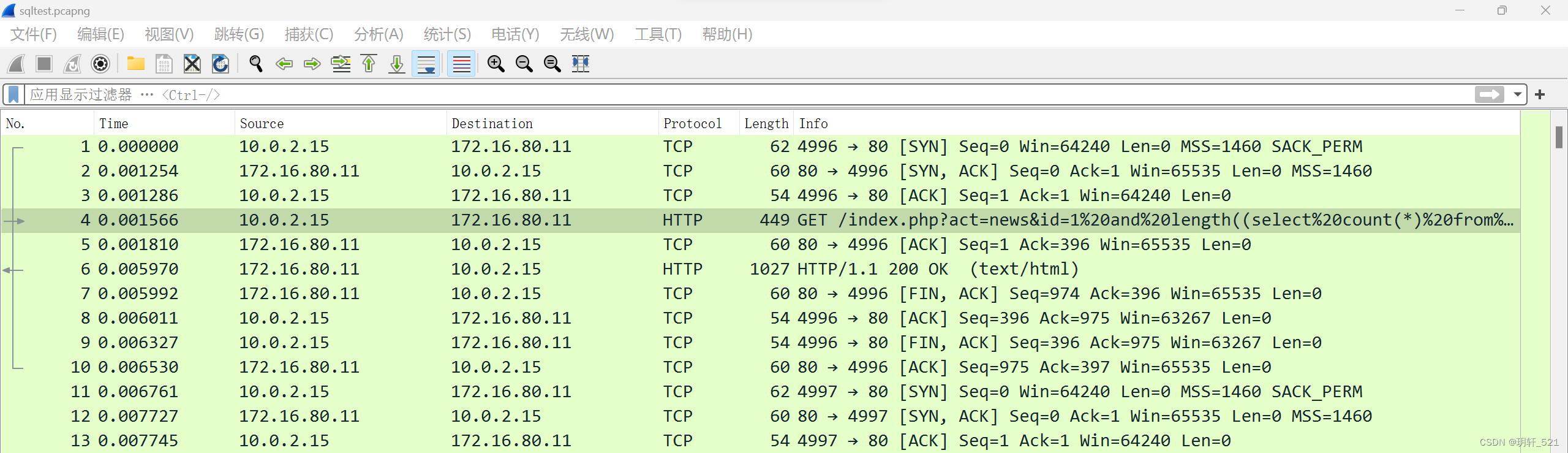
Task: Click the sqltest.pcapng window title text
Action: coord(55,11)
